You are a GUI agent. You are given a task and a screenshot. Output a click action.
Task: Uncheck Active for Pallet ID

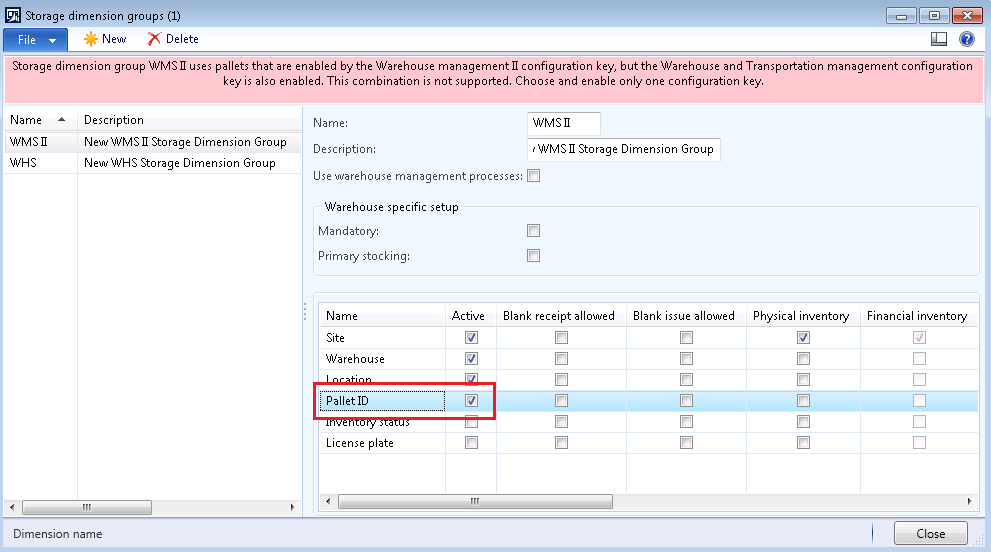click(x=472, y=401)
